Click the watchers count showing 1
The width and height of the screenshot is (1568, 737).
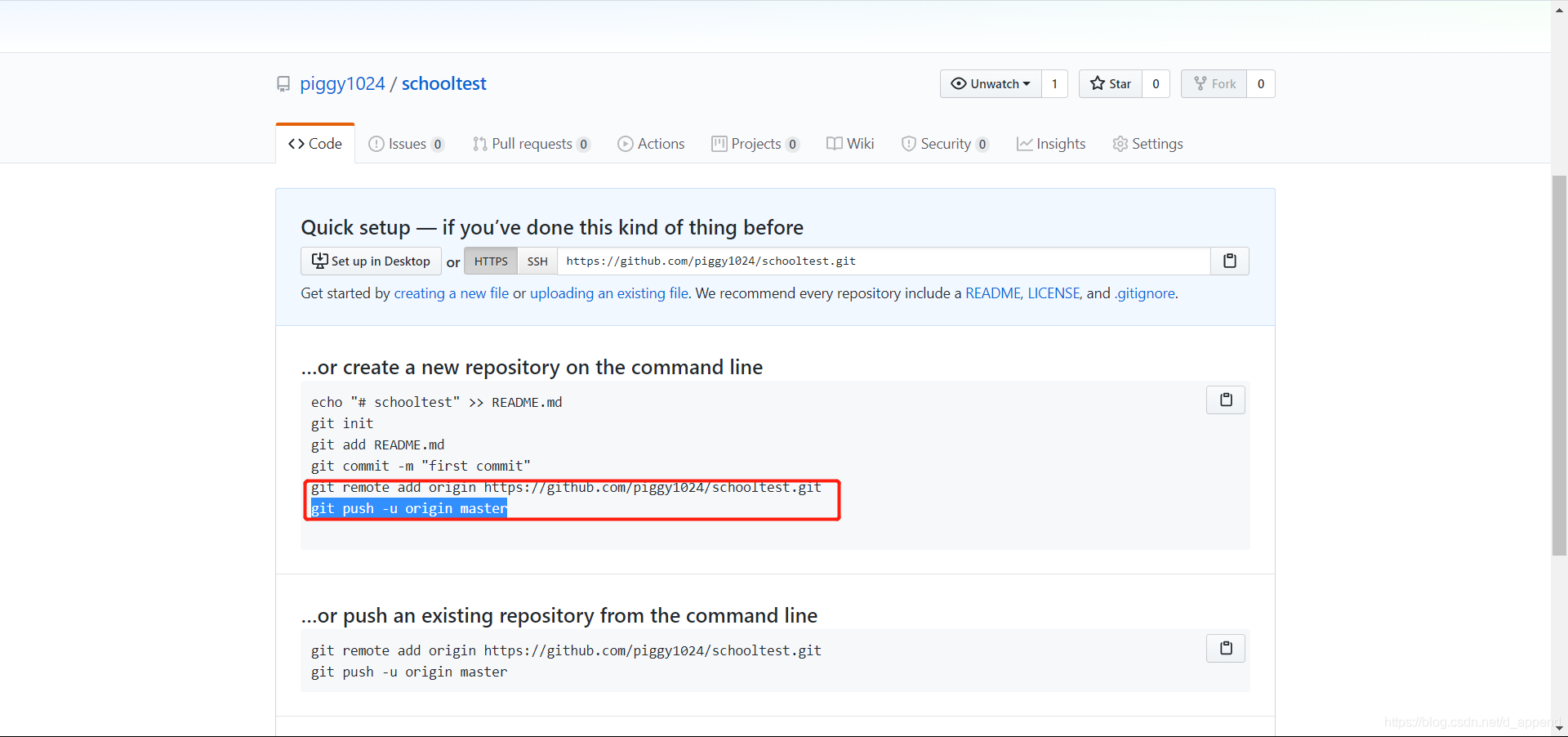click(x=1054, y=83)
